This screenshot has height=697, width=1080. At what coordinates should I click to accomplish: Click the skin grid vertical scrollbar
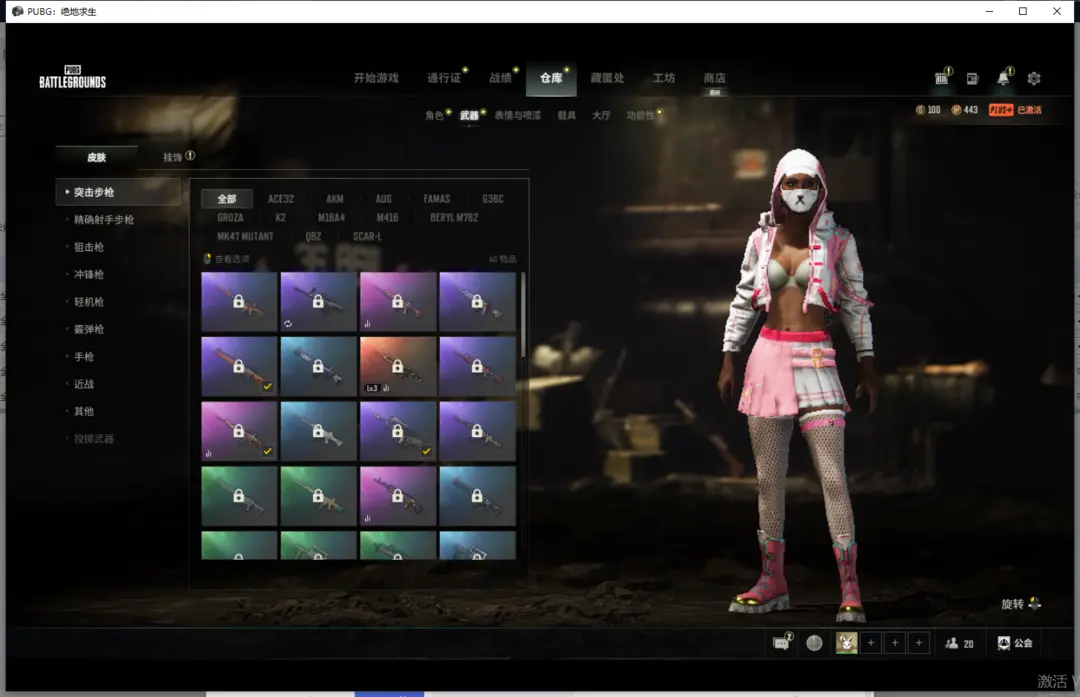[x=523, y=315]
